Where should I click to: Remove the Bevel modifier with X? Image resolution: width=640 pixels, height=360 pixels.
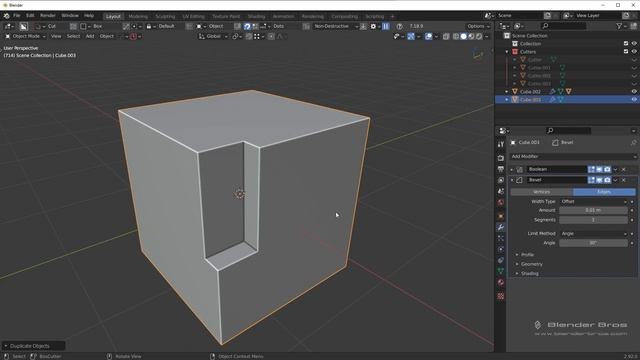click(x=624, y=180)
